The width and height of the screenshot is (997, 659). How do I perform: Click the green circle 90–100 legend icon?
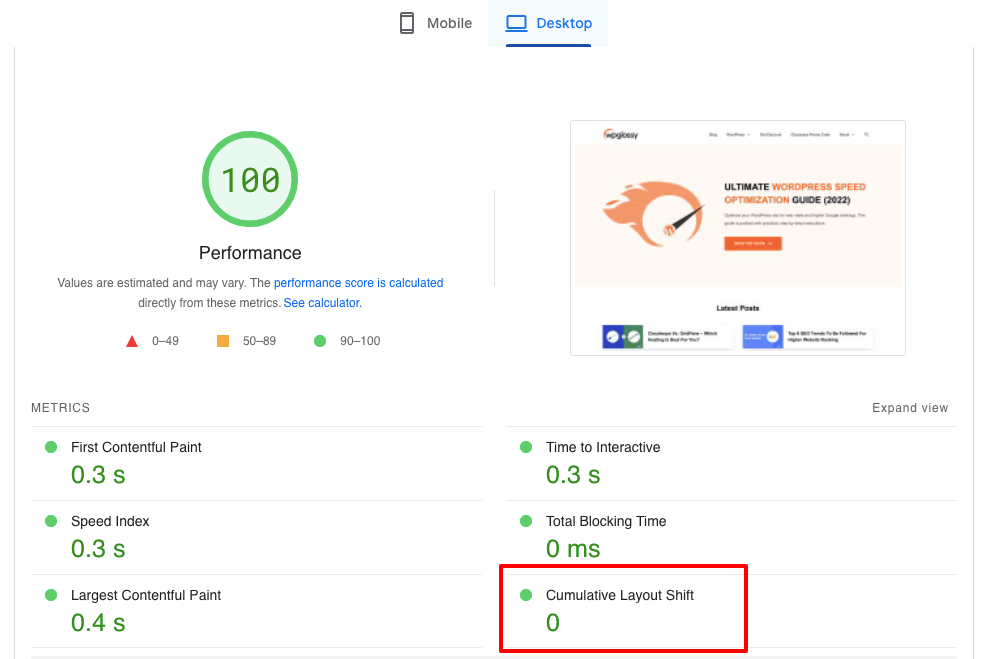pyautogui.click(x=320, y=341)
